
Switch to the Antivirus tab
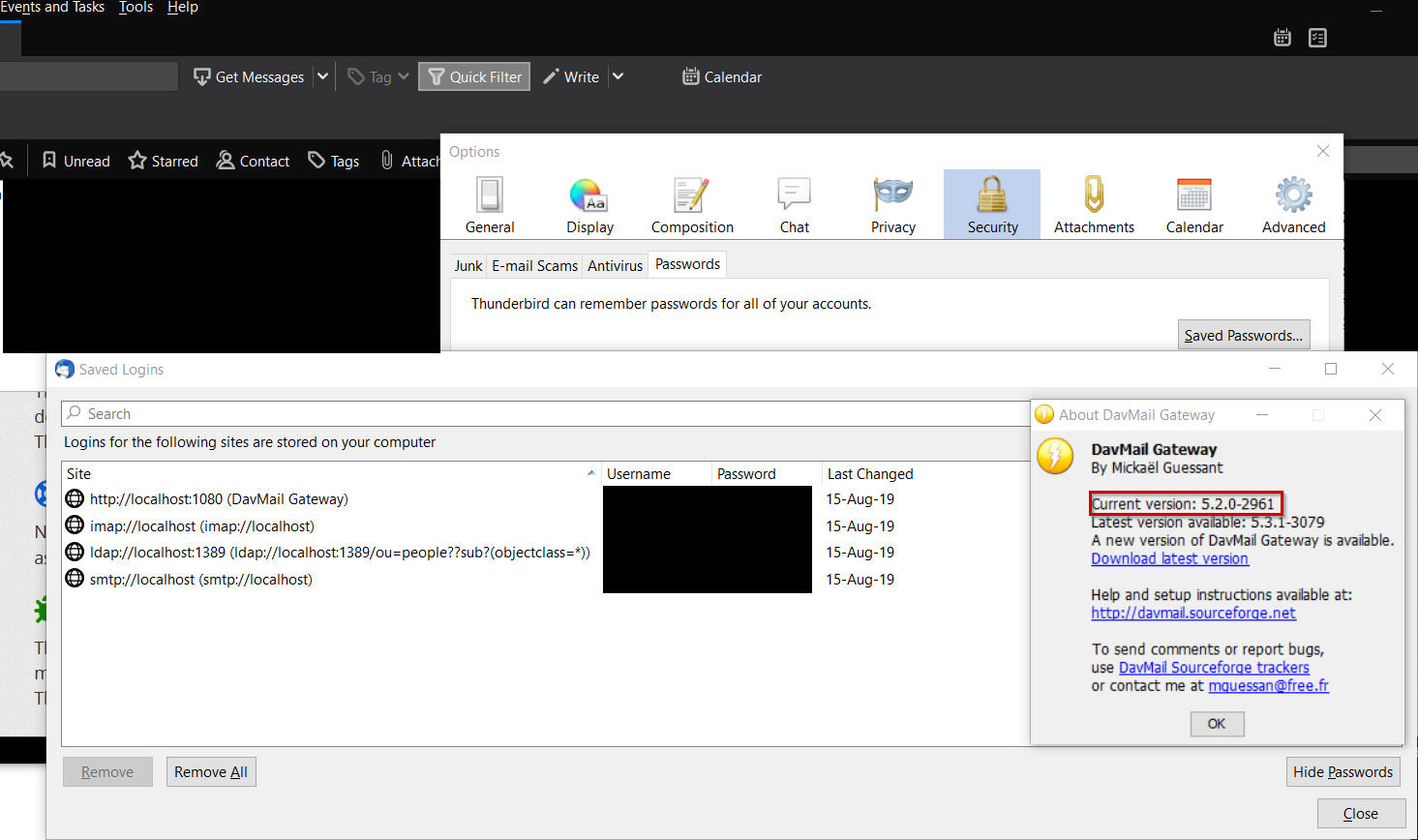click(x=615, y=264)
